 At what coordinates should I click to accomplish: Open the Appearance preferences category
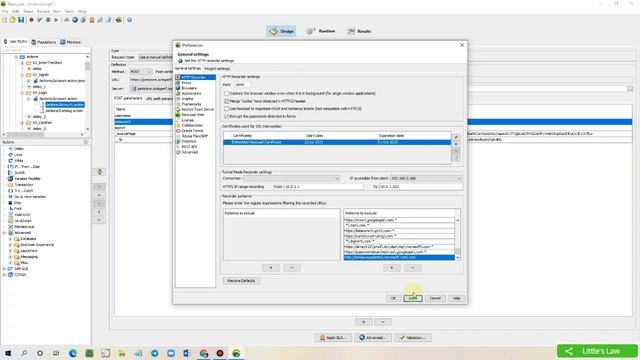pyautogui.click(x=191, y=93)
